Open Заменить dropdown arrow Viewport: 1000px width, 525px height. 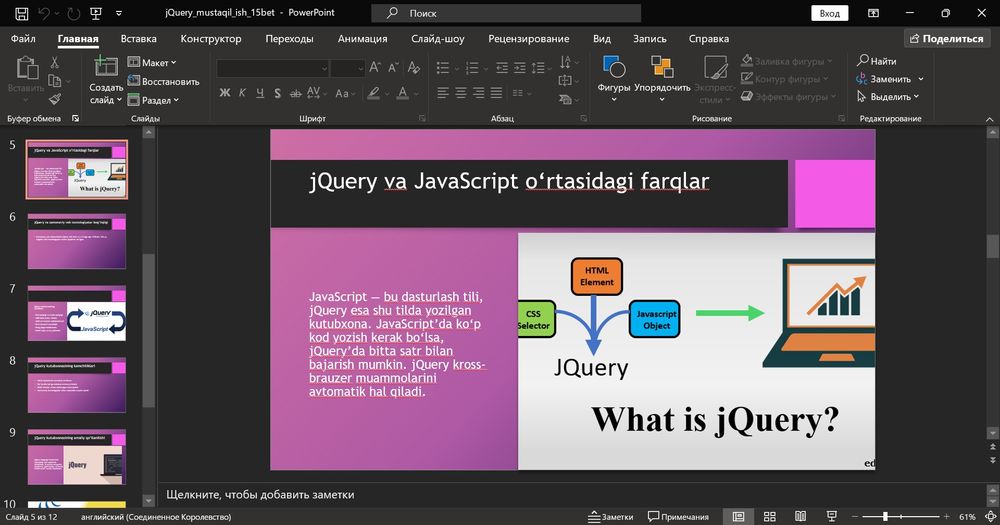(x=921, y=79)
